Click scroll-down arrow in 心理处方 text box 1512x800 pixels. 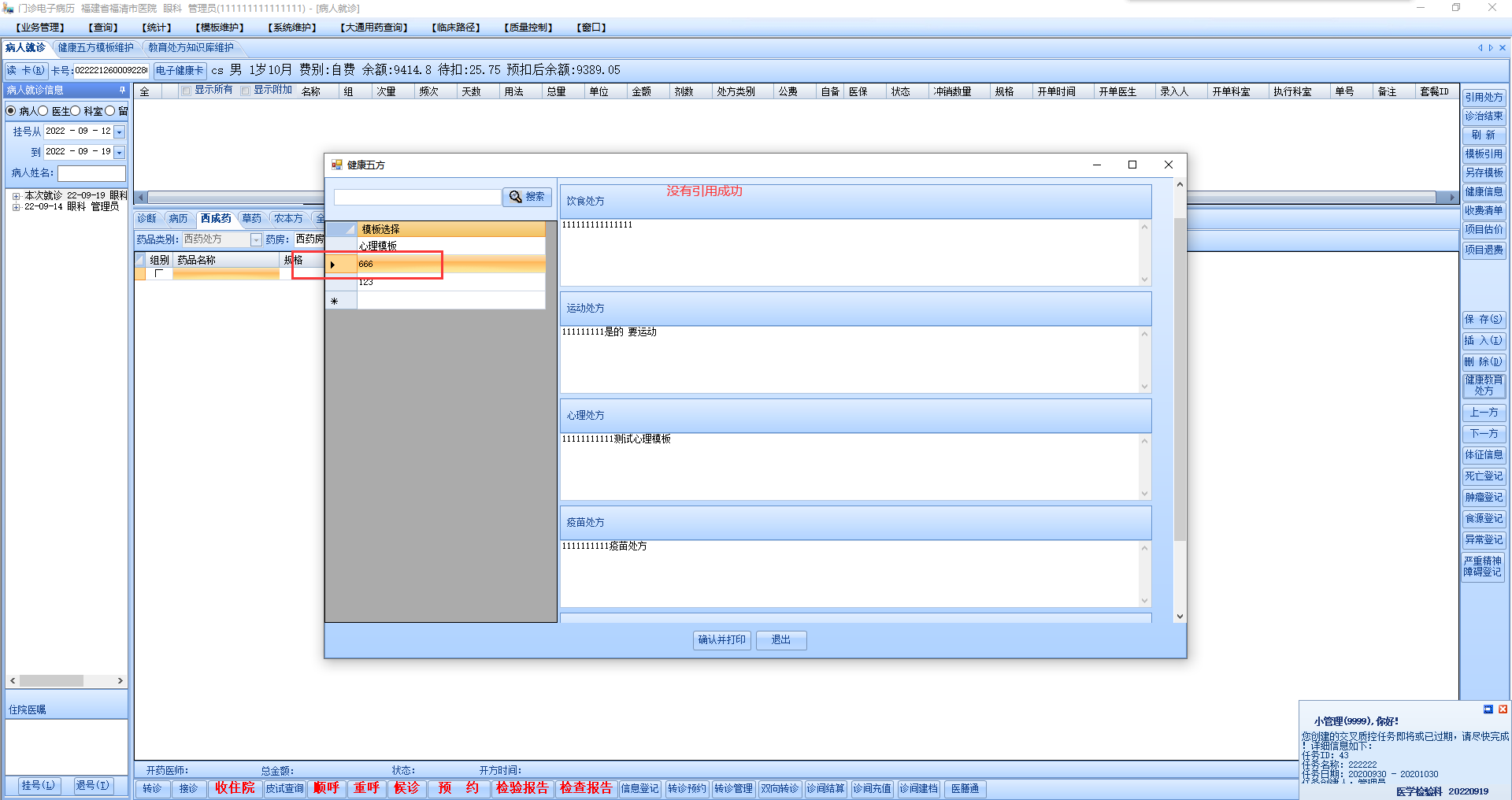point(1145,494)
